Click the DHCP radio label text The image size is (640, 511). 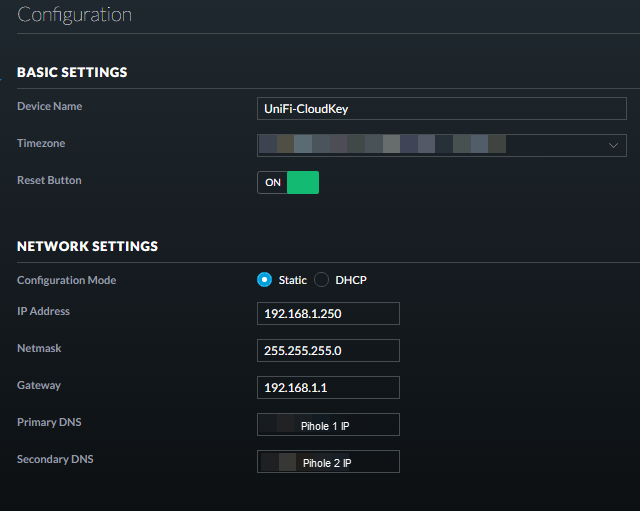pos(351,280)
